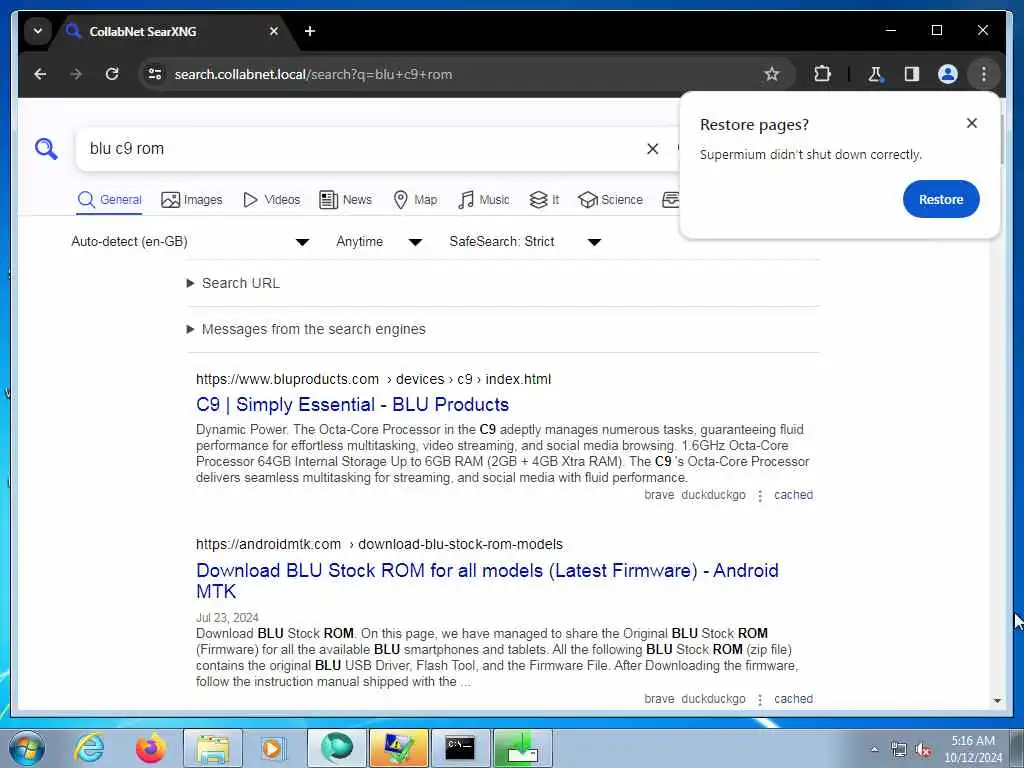Click the browser forward arrow
This screenshot has width=1024, height=768.
click(x=76, y=74)
